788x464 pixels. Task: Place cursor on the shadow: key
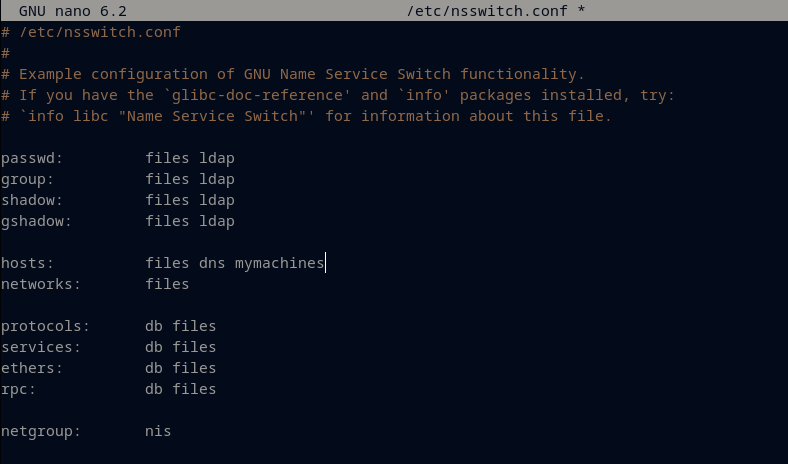click(x=32, y=200)
